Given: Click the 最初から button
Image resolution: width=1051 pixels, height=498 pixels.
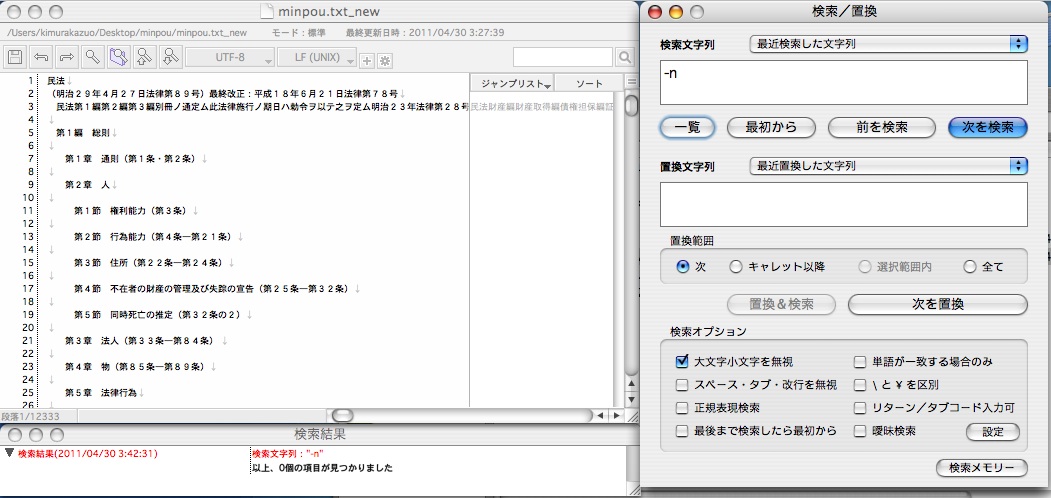Looking at the screenshot, I should point(771,127).
